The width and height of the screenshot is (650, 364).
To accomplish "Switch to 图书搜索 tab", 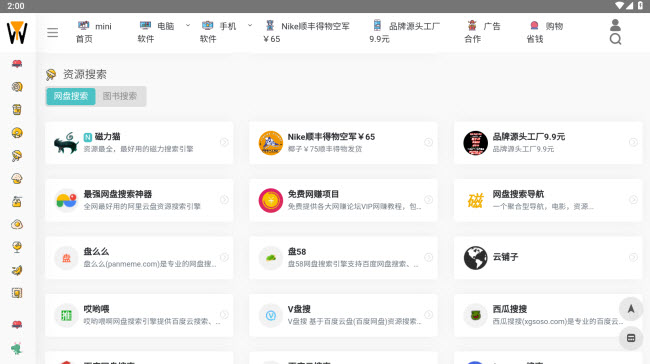I will click(120, 96).
